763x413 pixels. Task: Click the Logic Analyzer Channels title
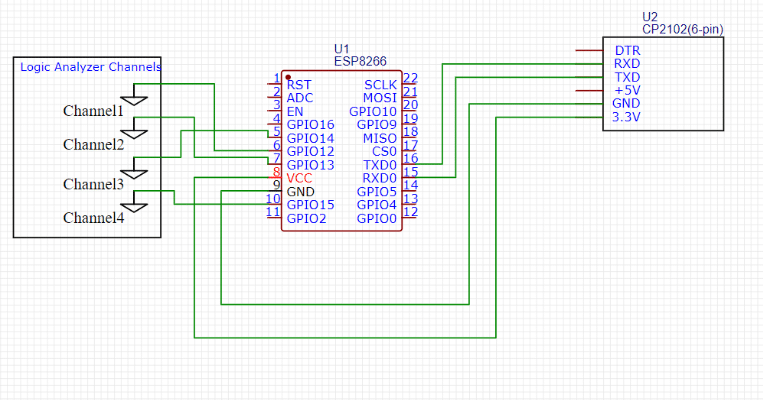[91, 67]
